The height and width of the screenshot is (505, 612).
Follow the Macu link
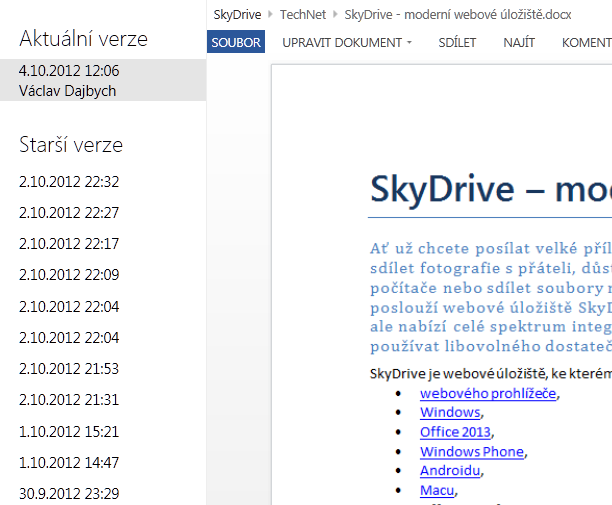437,490
